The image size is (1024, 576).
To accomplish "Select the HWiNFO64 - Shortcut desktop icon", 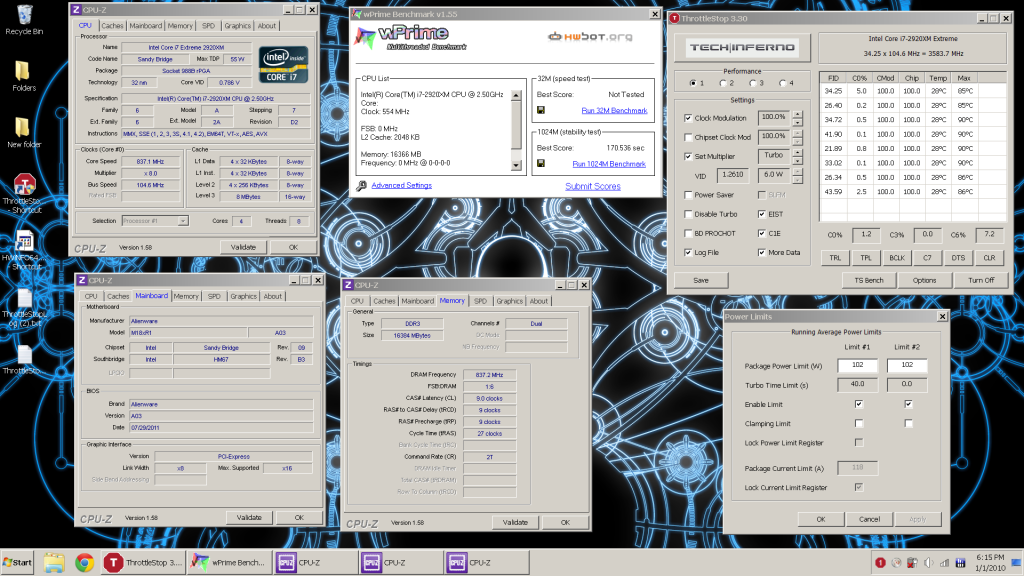I will point(24,250).
